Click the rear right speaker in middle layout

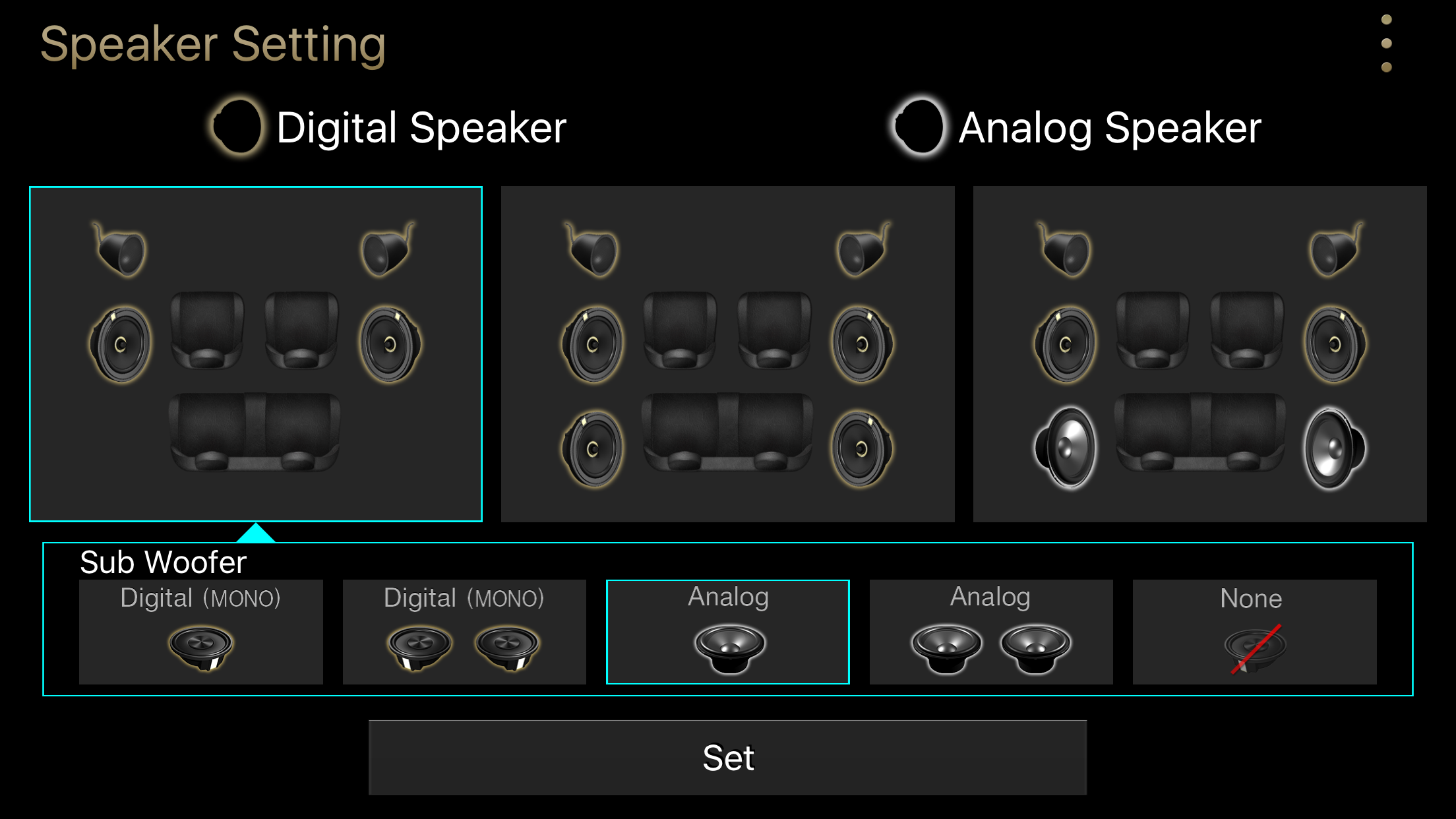862,449
